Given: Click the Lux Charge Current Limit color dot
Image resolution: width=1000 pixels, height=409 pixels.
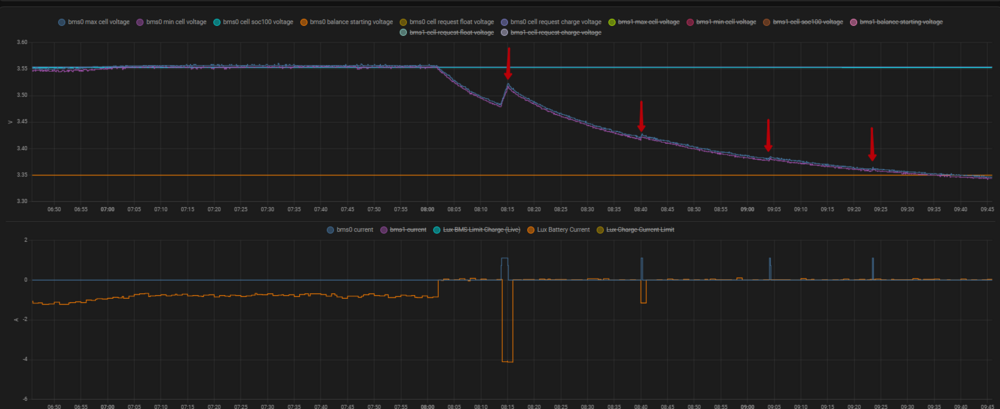Looking at the screenshot, I should click(x=603, y=230).
